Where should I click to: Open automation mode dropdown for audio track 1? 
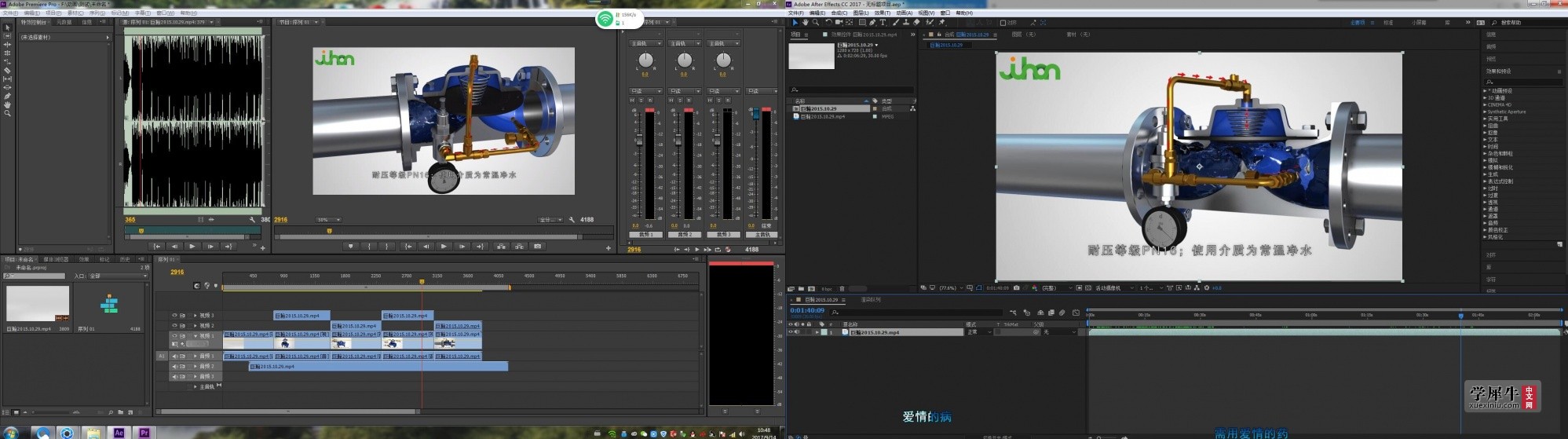click(x=645, y=91)
